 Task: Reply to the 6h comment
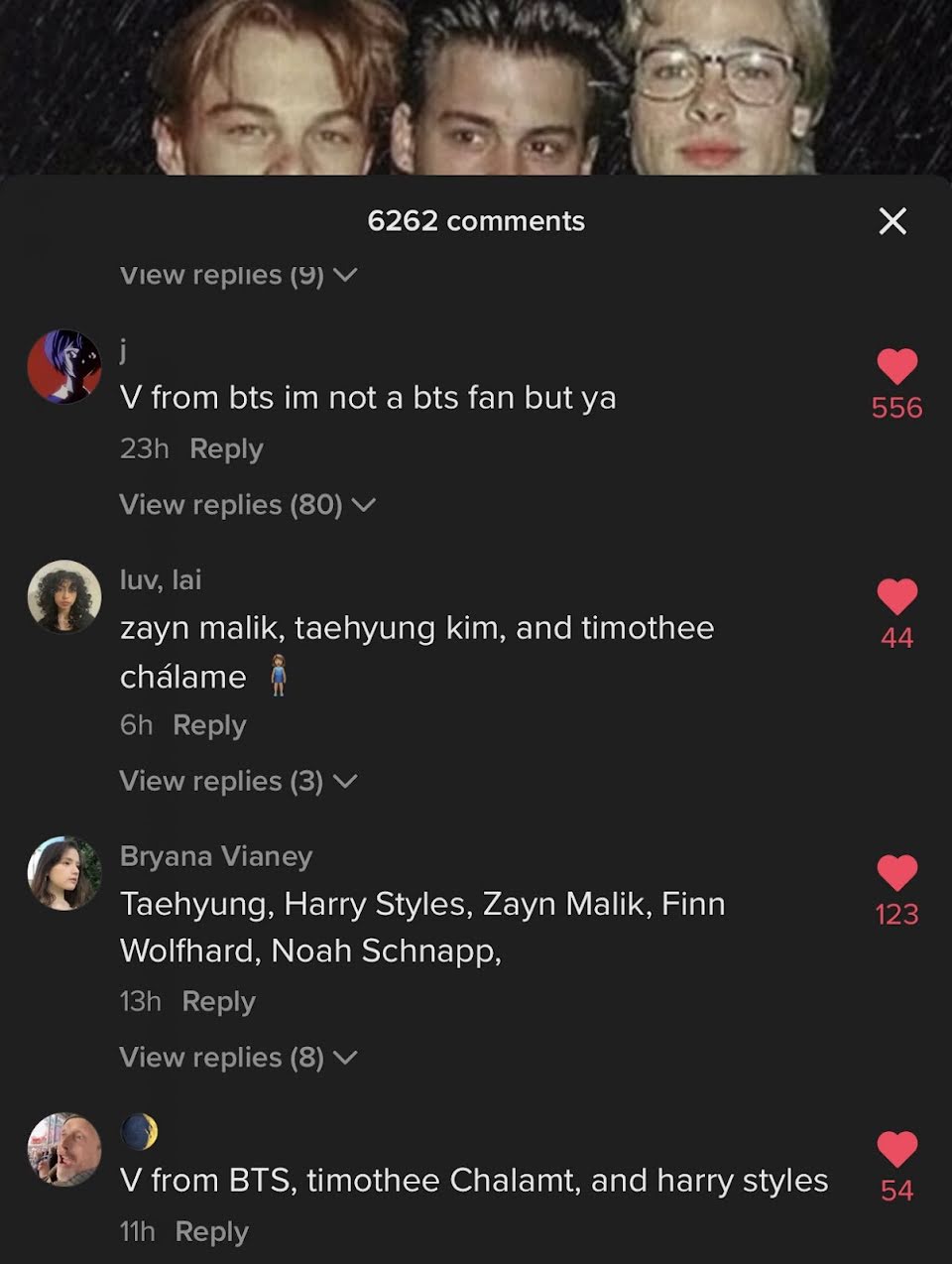pyautogui.click(x=209, y=725)
